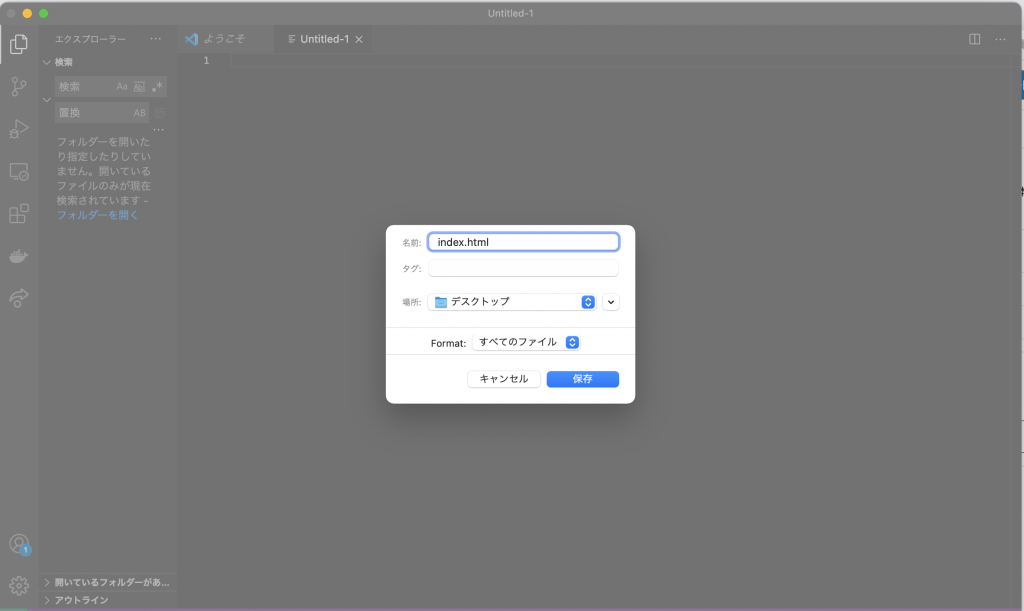Toggle whole word match in search
The height and width of the screenshot is (611, 1024).
pos(139,87)
